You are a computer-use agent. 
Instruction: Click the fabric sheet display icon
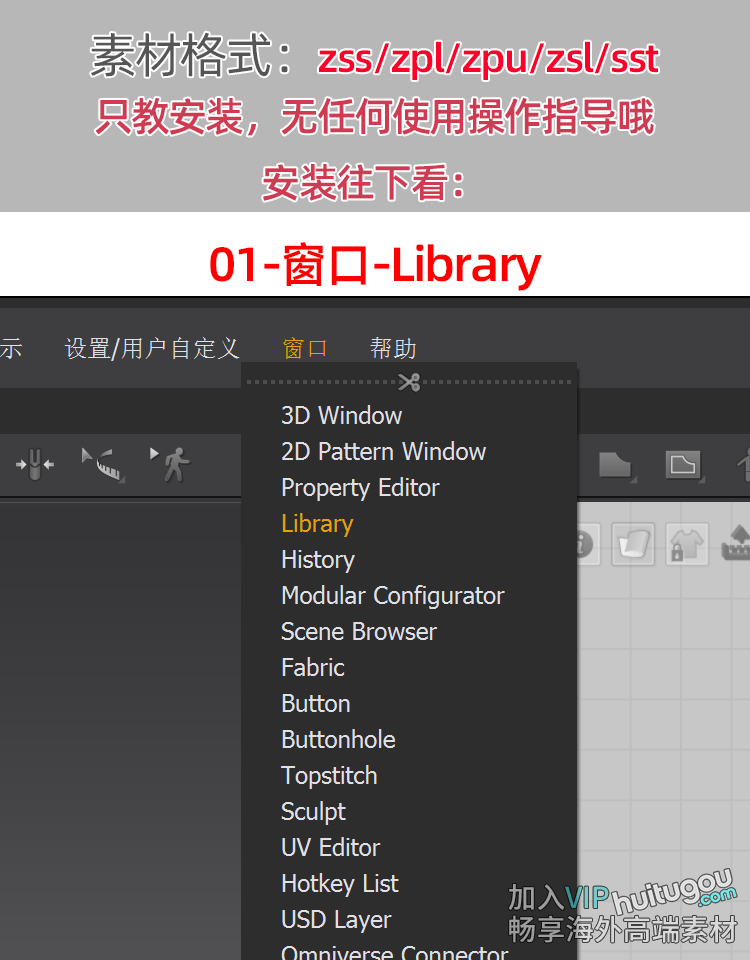point(633,544)
